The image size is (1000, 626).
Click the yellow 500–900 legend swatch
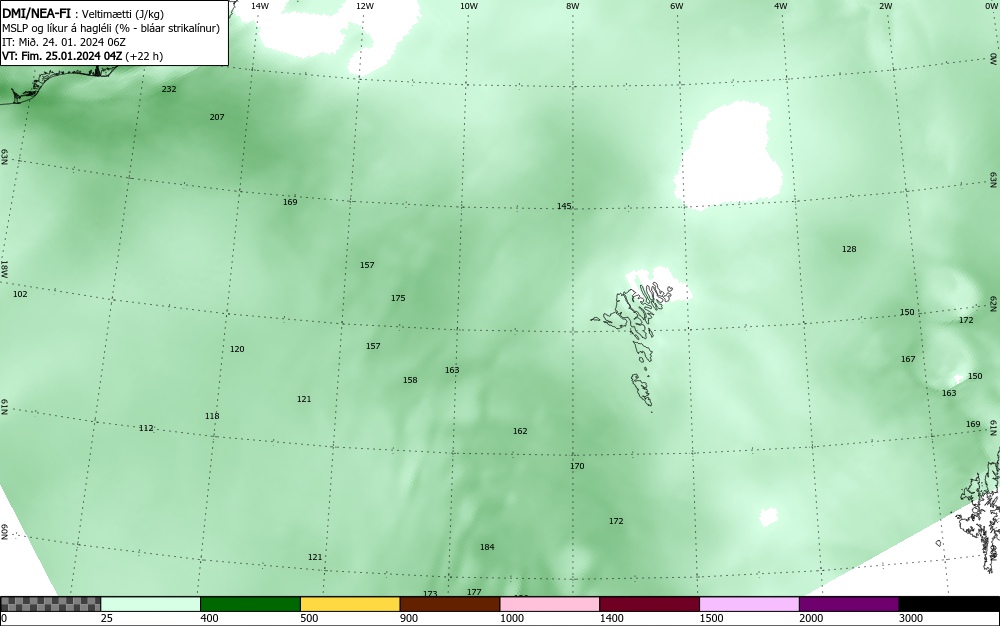pos(350,604)
